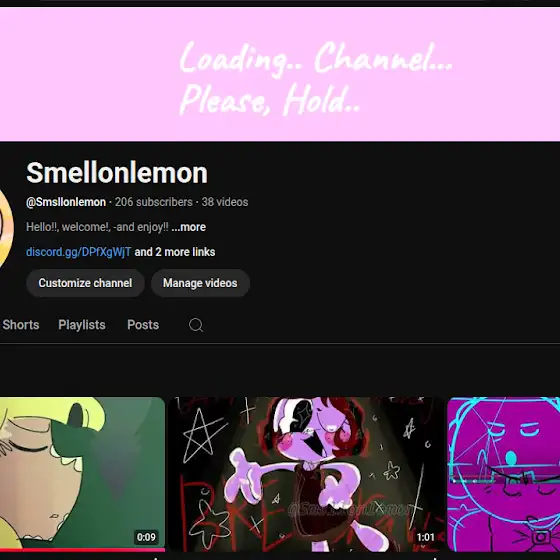Click the "38 videos" count
This screenshot has width=560, height=560.
(x=225, y=202)
